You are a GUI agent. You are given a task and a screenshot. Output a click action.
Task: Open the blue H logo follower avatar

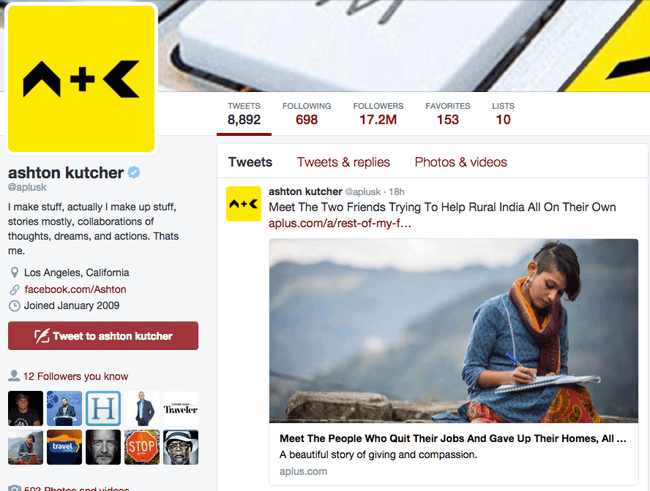pyautogui.click(x=103, y=408)
